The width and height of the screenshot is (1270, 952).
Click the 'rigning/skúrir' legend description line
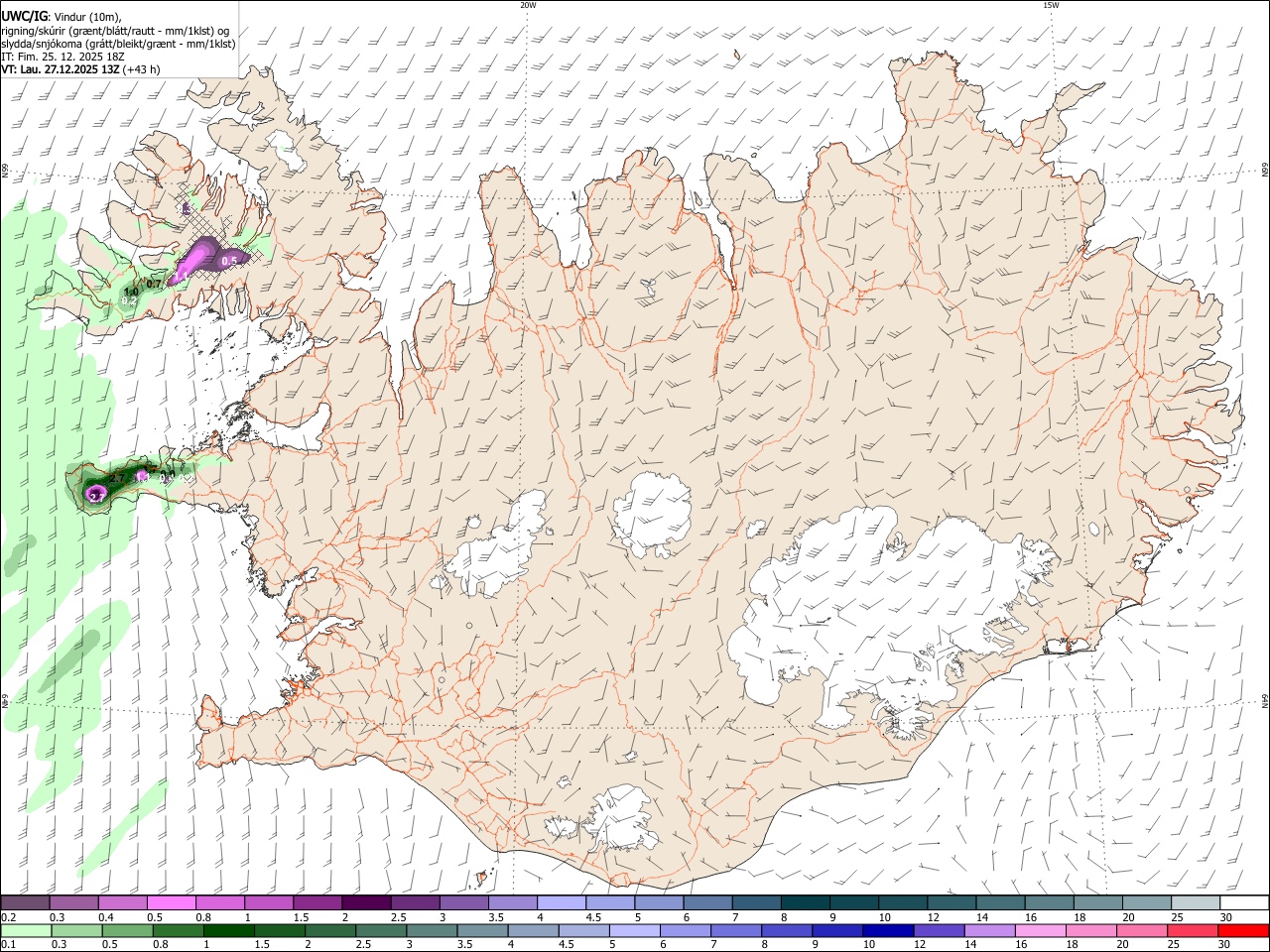117,30
